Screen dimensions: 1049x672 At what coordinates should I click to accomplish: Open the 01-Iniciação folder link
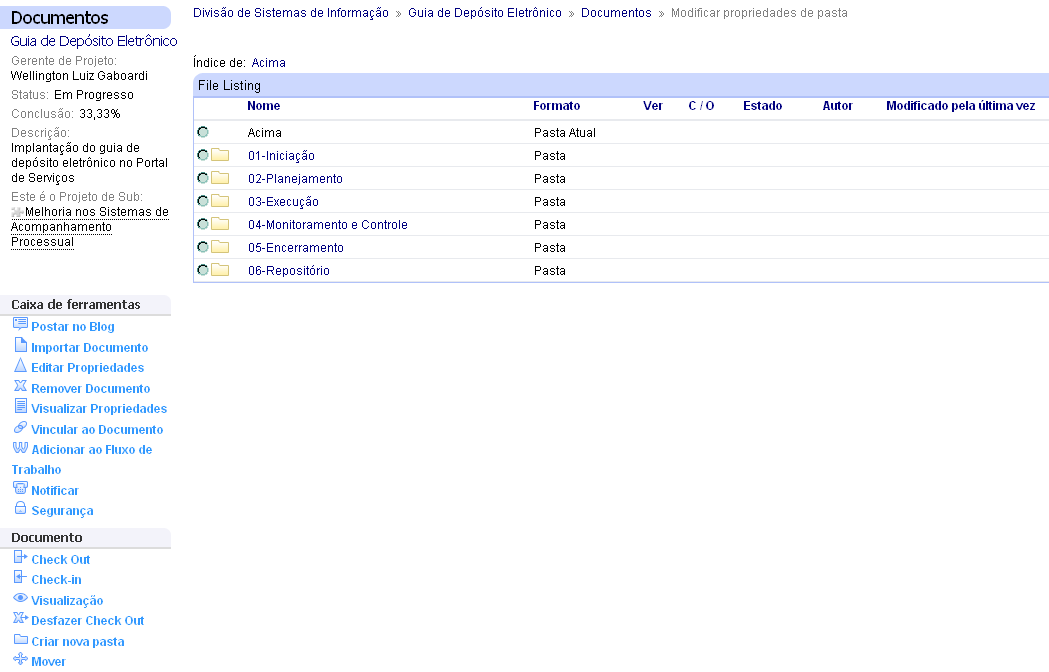[281, 156]
